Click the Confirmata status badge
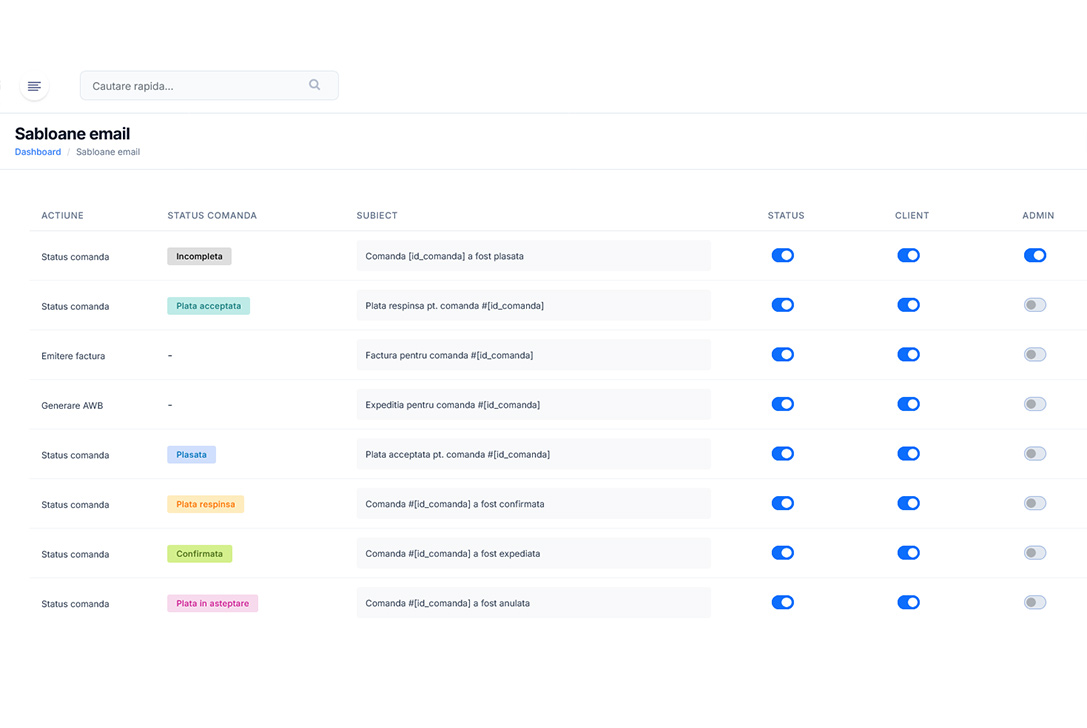Image resolution: width=1087 pixels, height=728 pixels. [x=199, y=554]
